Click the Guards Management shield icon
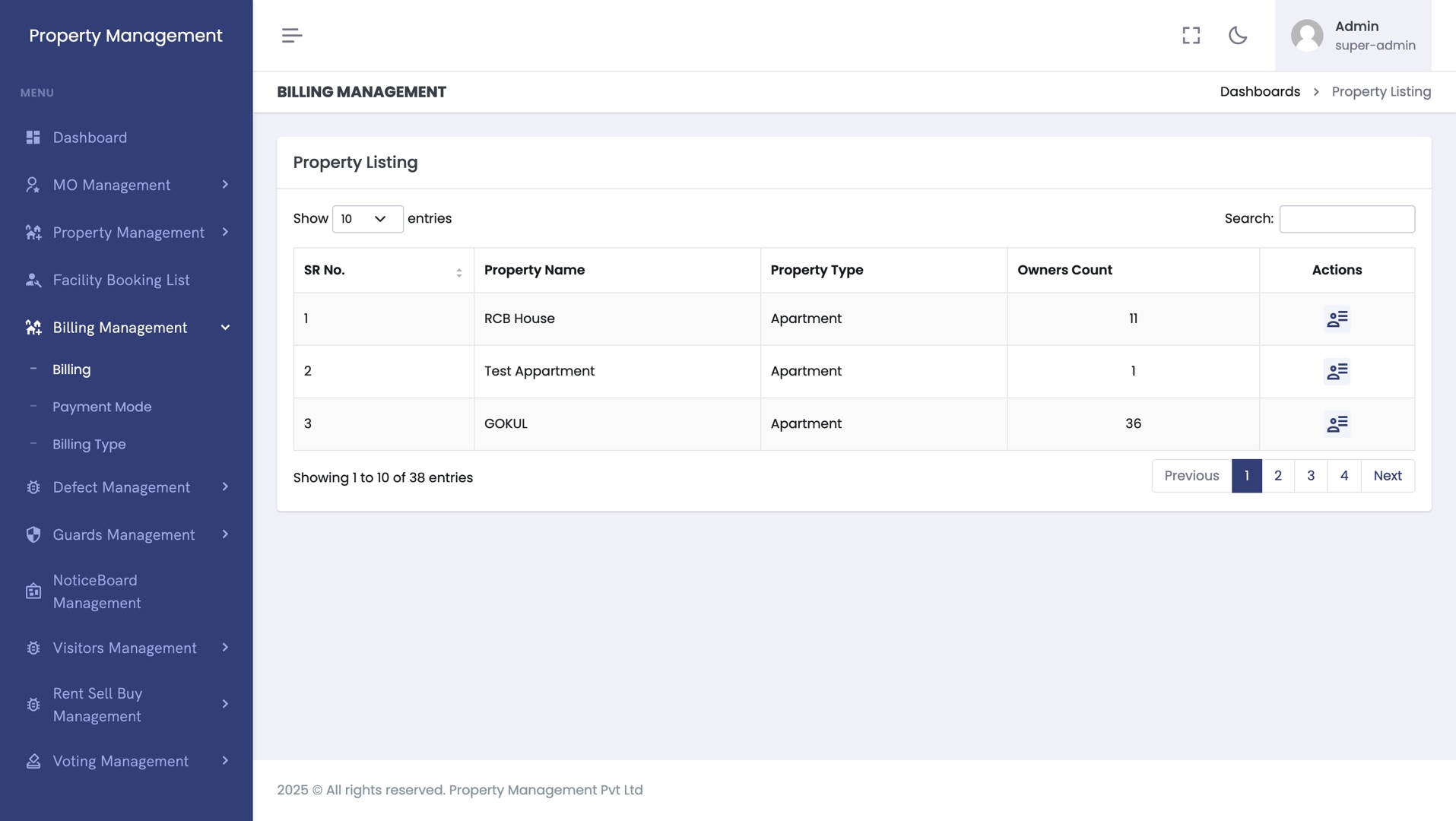The height and width of the screenshot is (821, 1456). pyautogui.click(x=33, y=535)
